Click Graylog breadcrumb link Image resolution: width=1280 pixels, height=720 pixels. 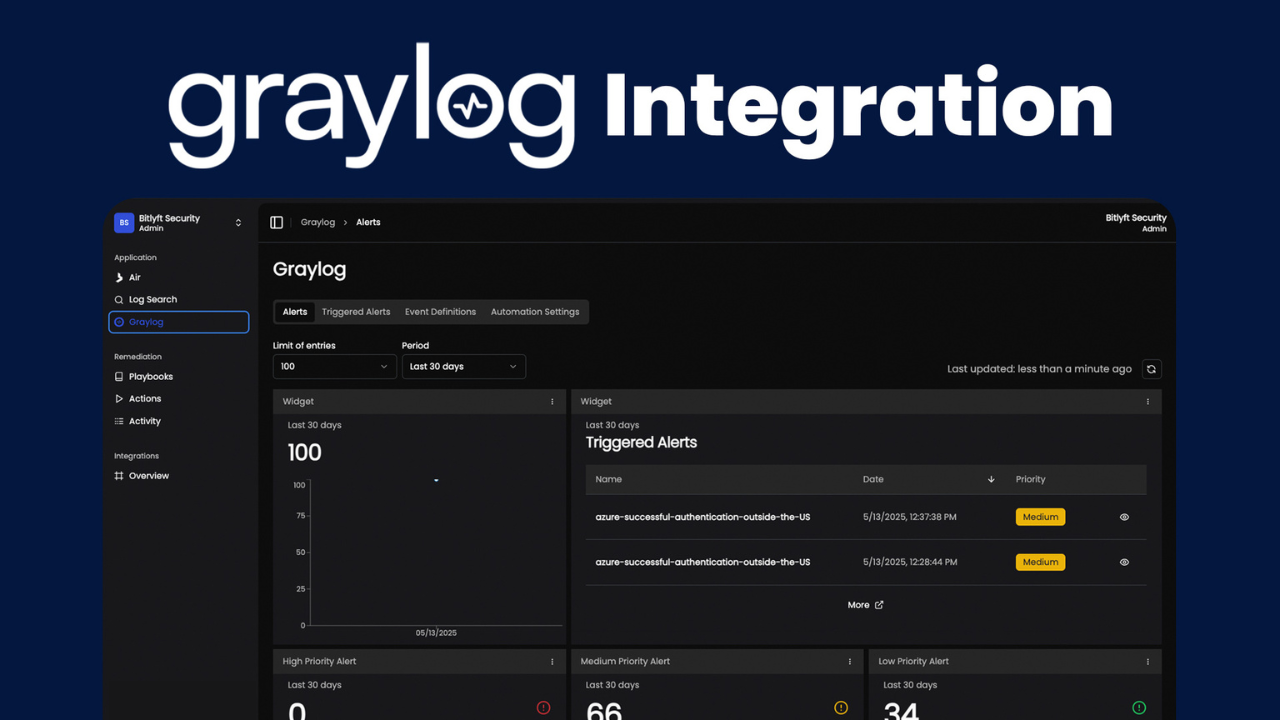(318, 222)
